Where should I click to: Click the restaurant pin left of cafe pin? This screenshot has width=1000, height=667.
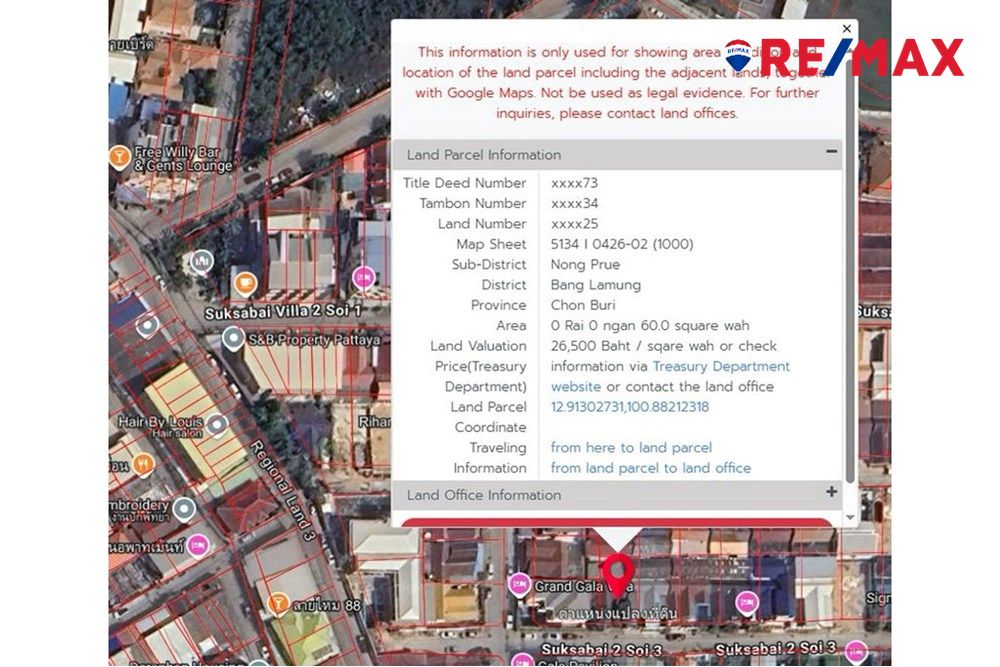click(202, 262)
